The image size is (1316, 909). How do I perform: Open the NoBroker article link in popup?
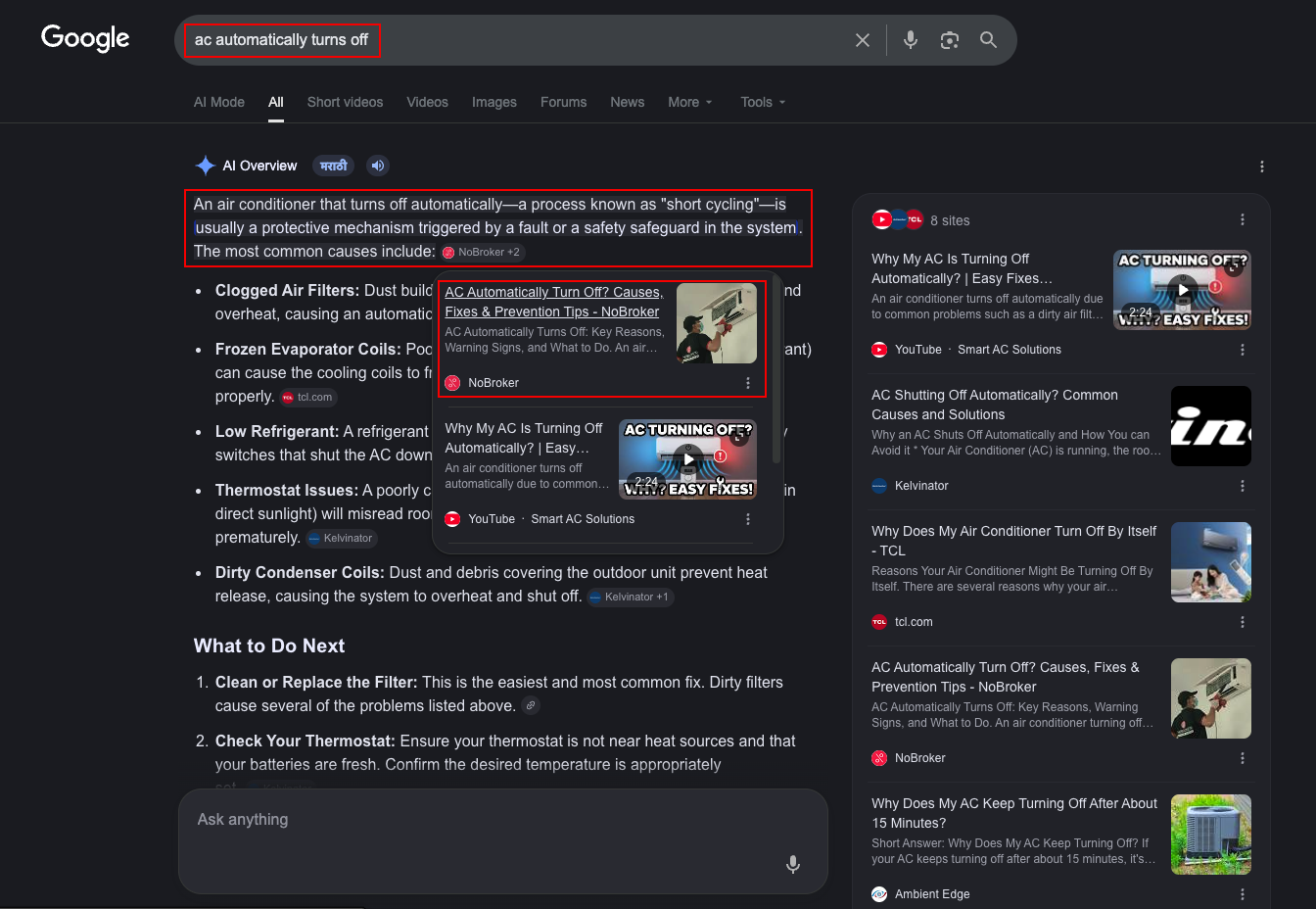(554, 302)
